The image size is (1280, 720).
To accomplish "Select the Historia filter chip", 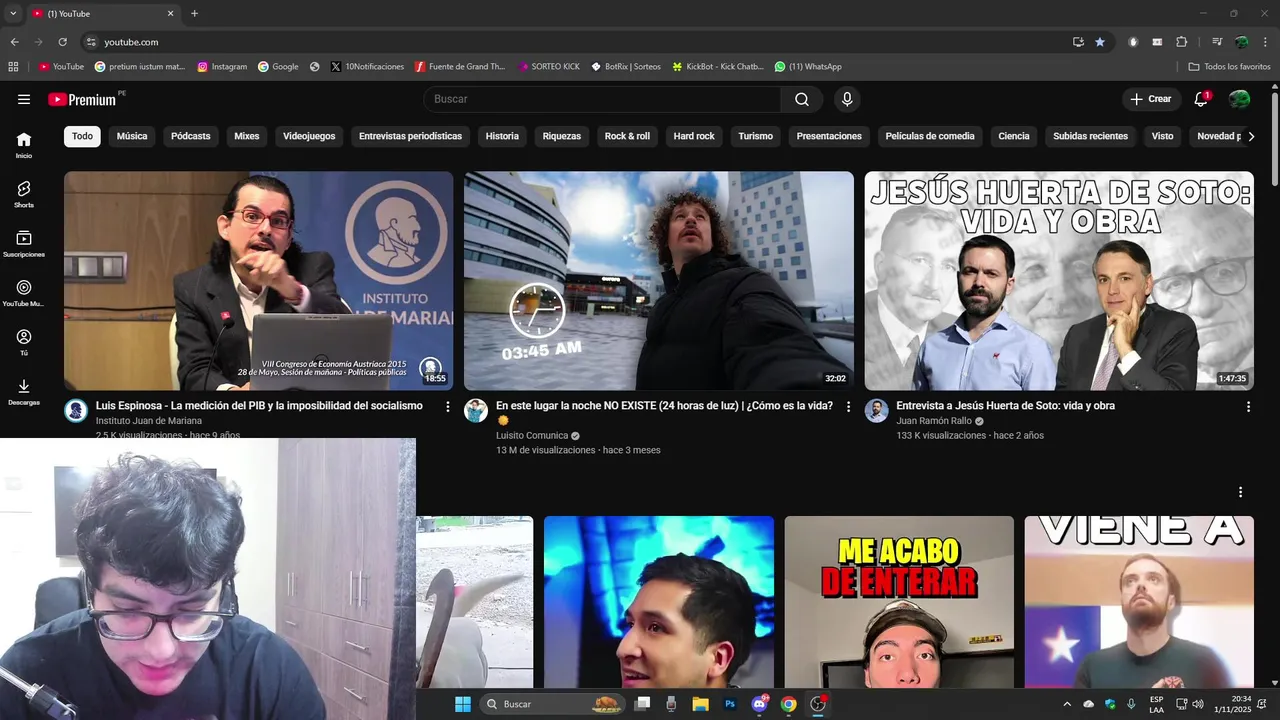I will (502, 136).
